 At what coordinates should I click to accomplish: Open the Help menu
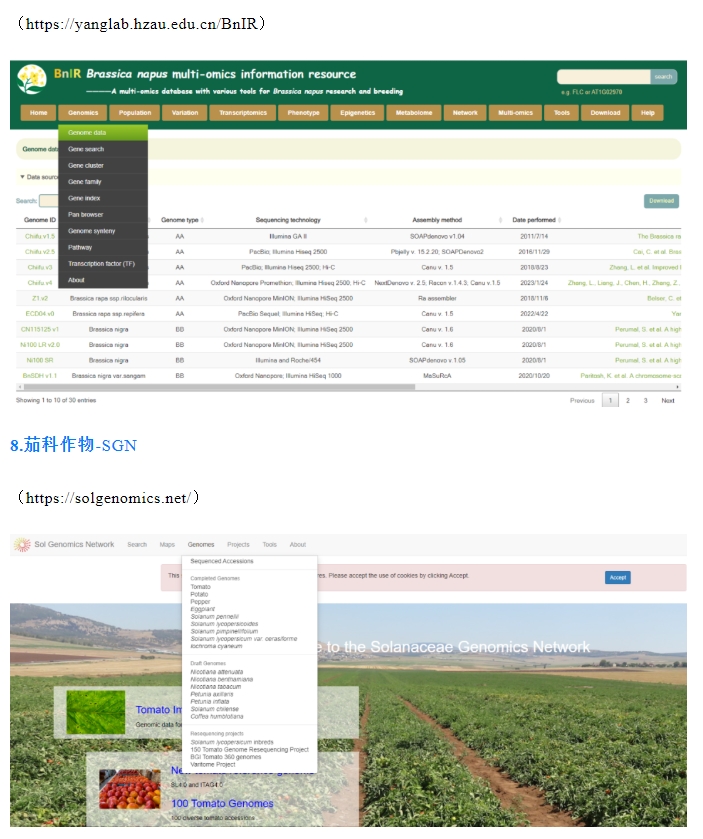click(648, 114)
